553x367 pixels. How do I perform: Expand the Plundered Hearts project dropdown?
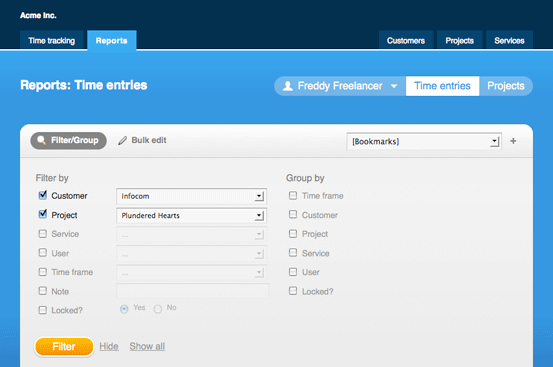point(191,215)
